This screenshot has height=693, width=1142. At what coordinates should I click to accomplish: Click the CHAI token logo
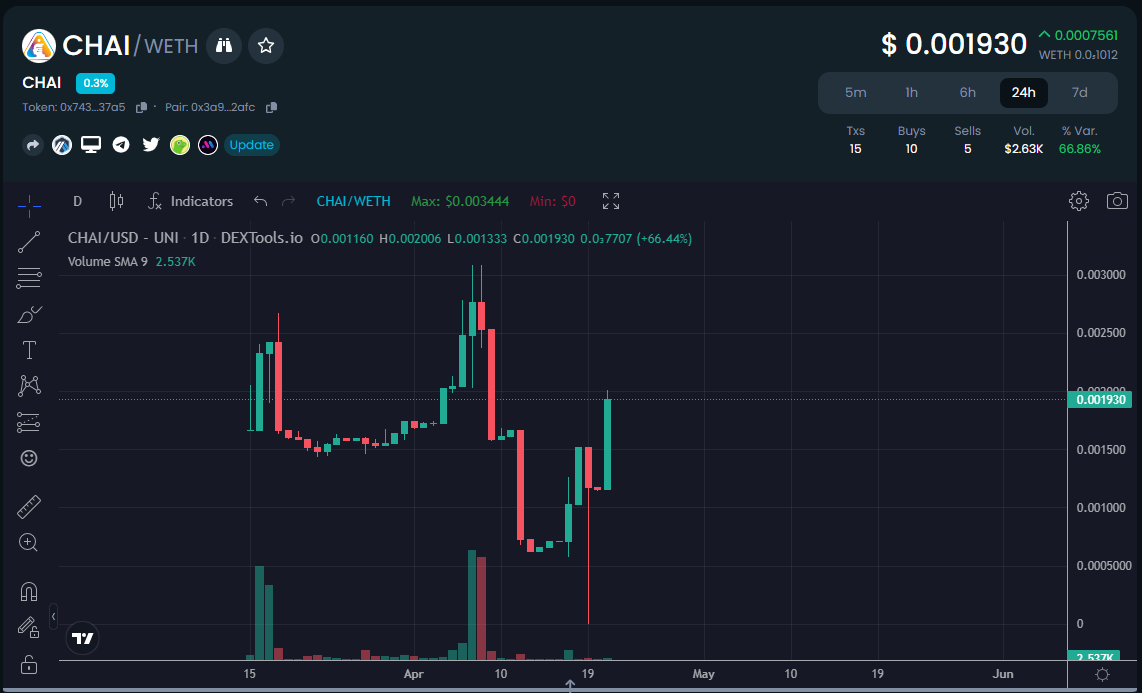tap(39, 46)
